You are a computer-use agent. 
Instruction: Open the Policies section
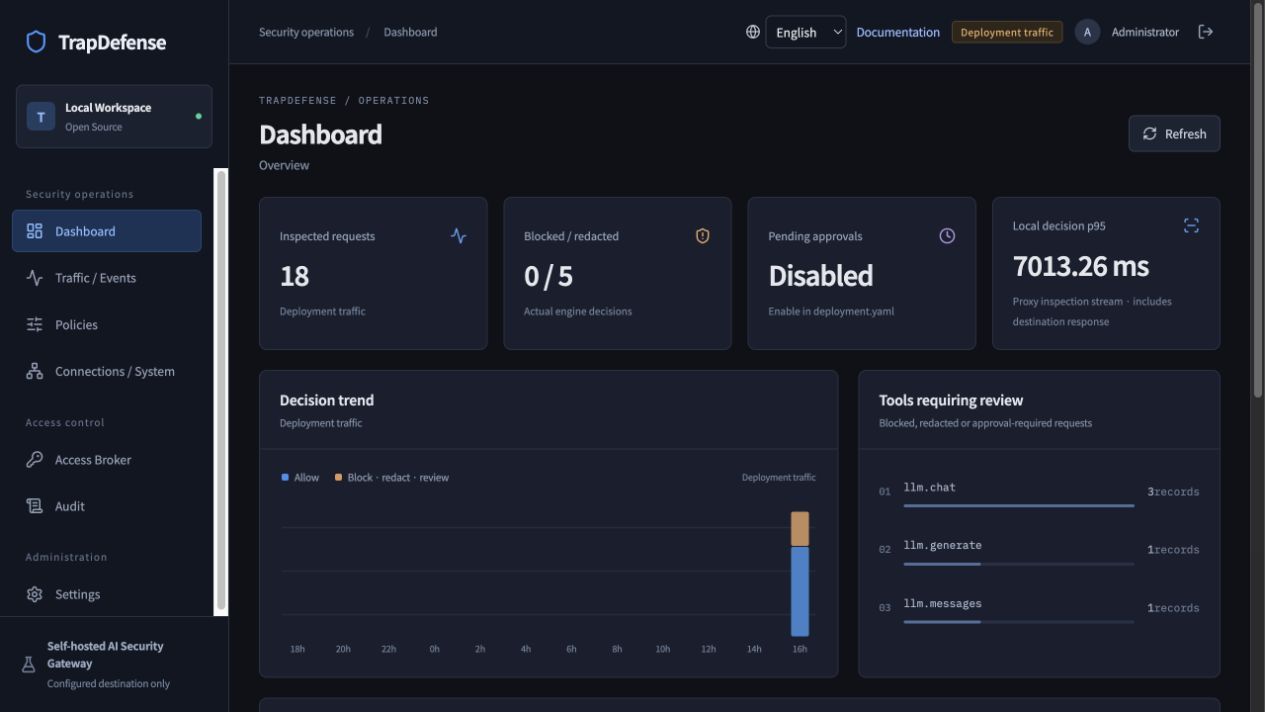[x=107, y=324]
